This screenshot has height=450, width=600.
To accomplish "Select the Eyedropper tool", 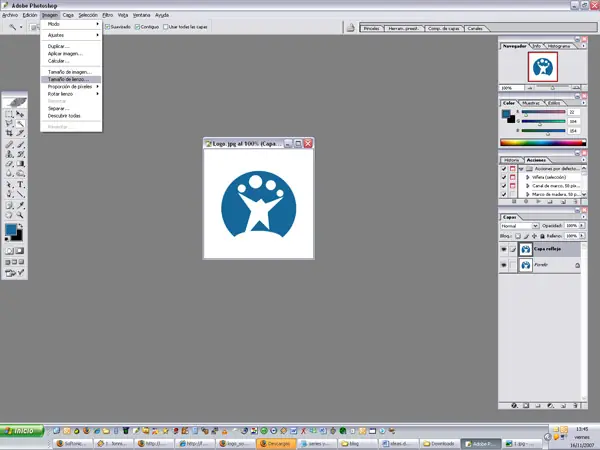I will coord(20,205).
